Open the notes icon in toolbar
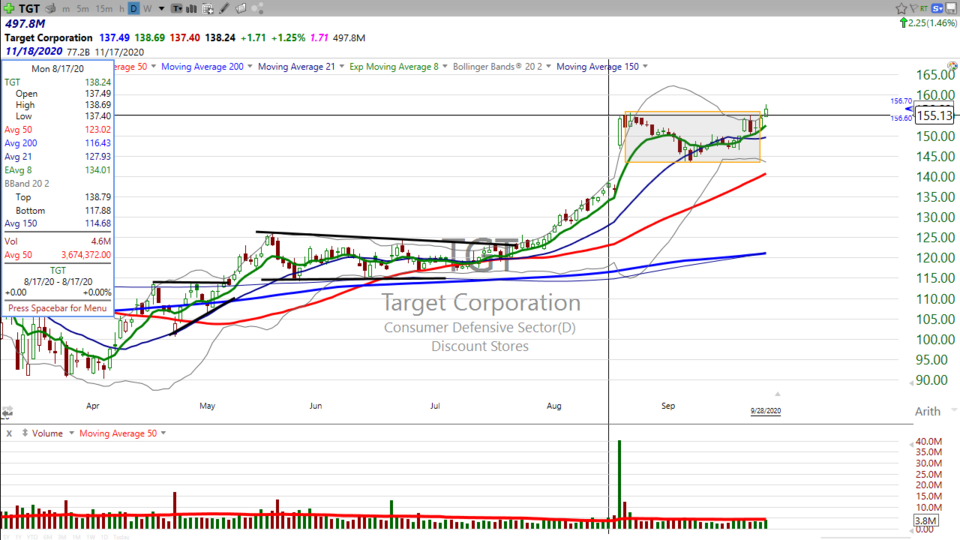The width and height of the screenshot is (960, 540). pos(241,9)
